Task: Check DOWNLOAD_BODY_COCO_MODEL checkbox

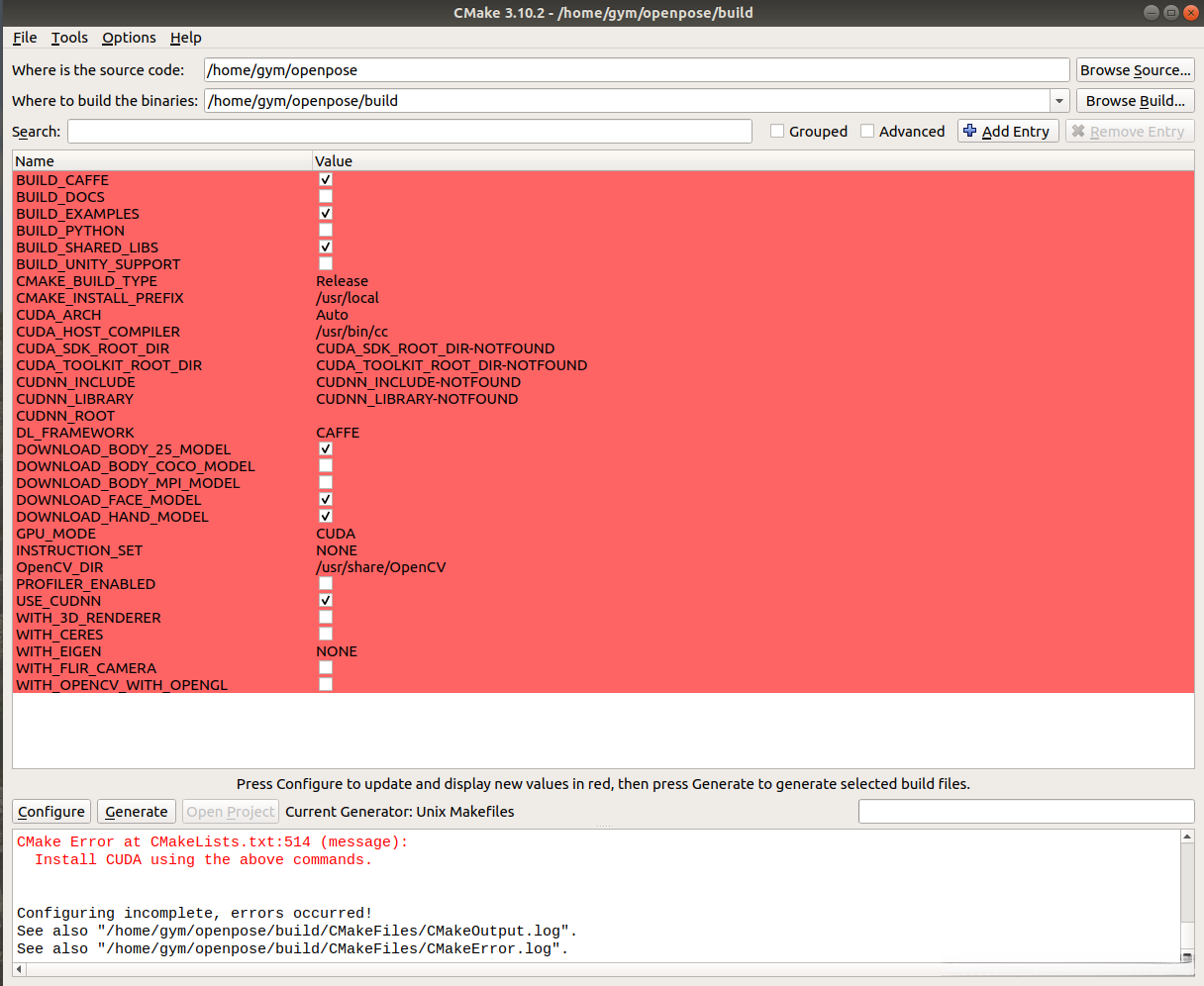Action: point(325,466)
